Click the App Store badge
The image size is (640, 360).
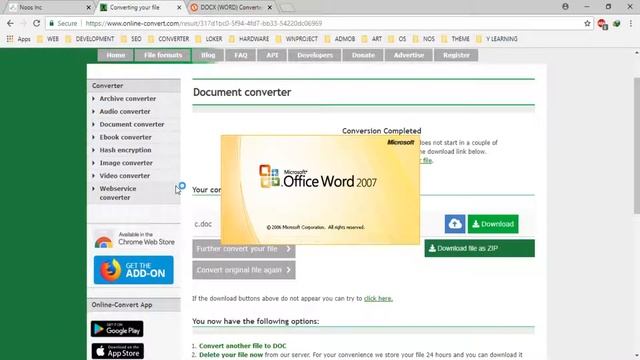(x=118, y=351)
